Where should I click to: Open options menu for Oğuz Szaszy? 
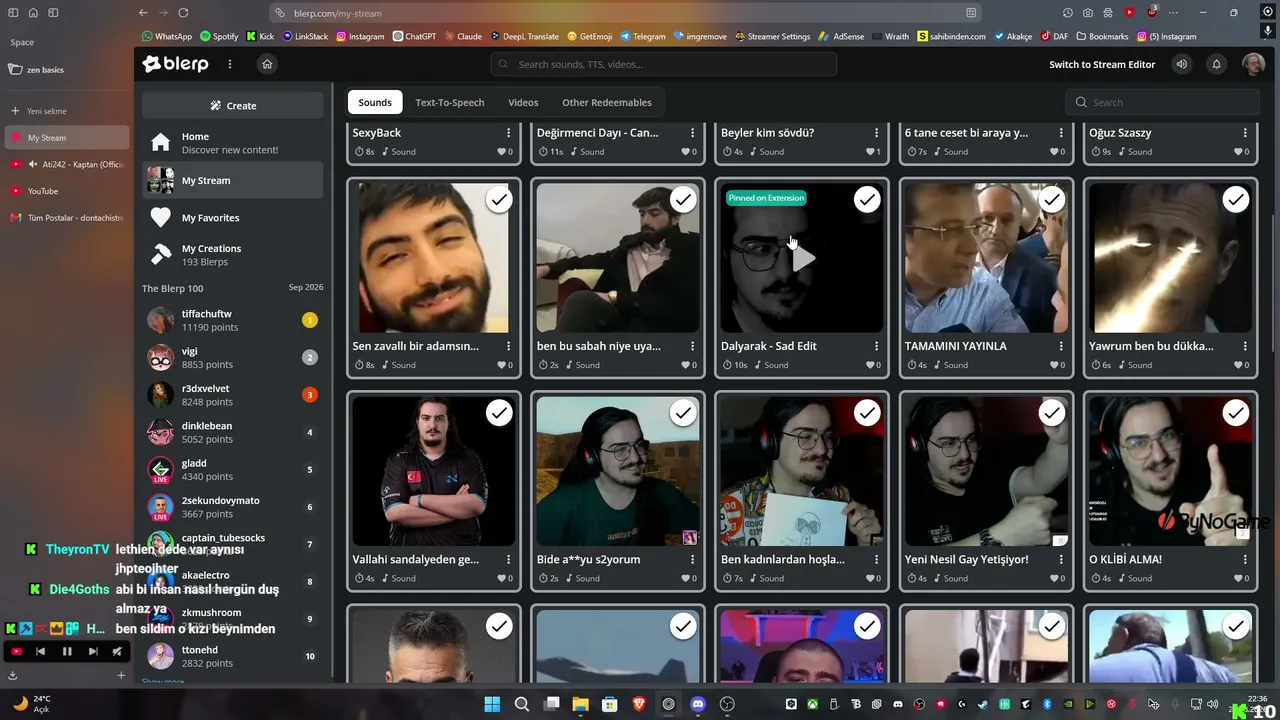(x=1245, y=133)
